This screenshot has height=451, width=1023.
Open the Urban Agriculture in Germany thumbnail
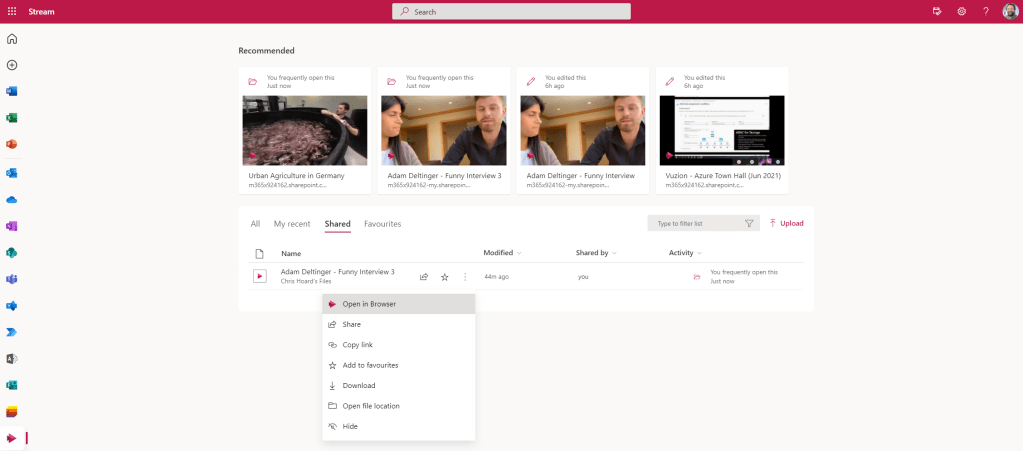(305, 130)
